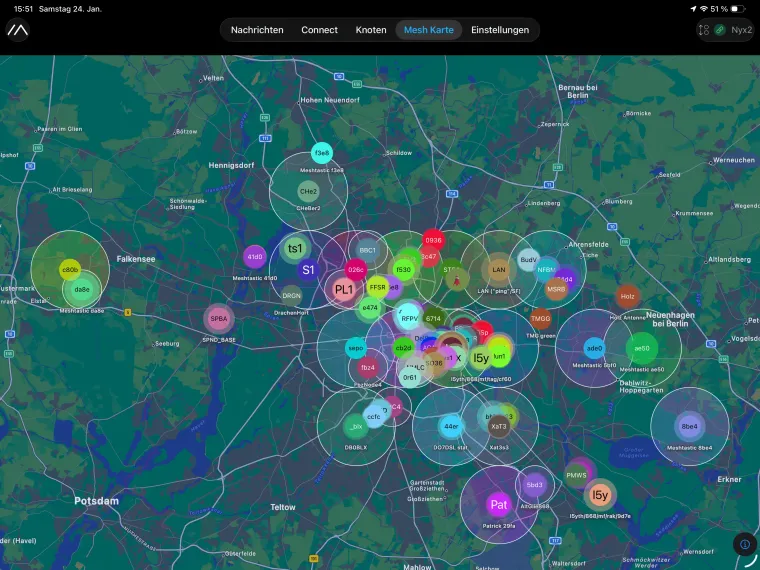760x570 pixels.
Task: Go to the Knoten tab
Action: click(371, 30)
